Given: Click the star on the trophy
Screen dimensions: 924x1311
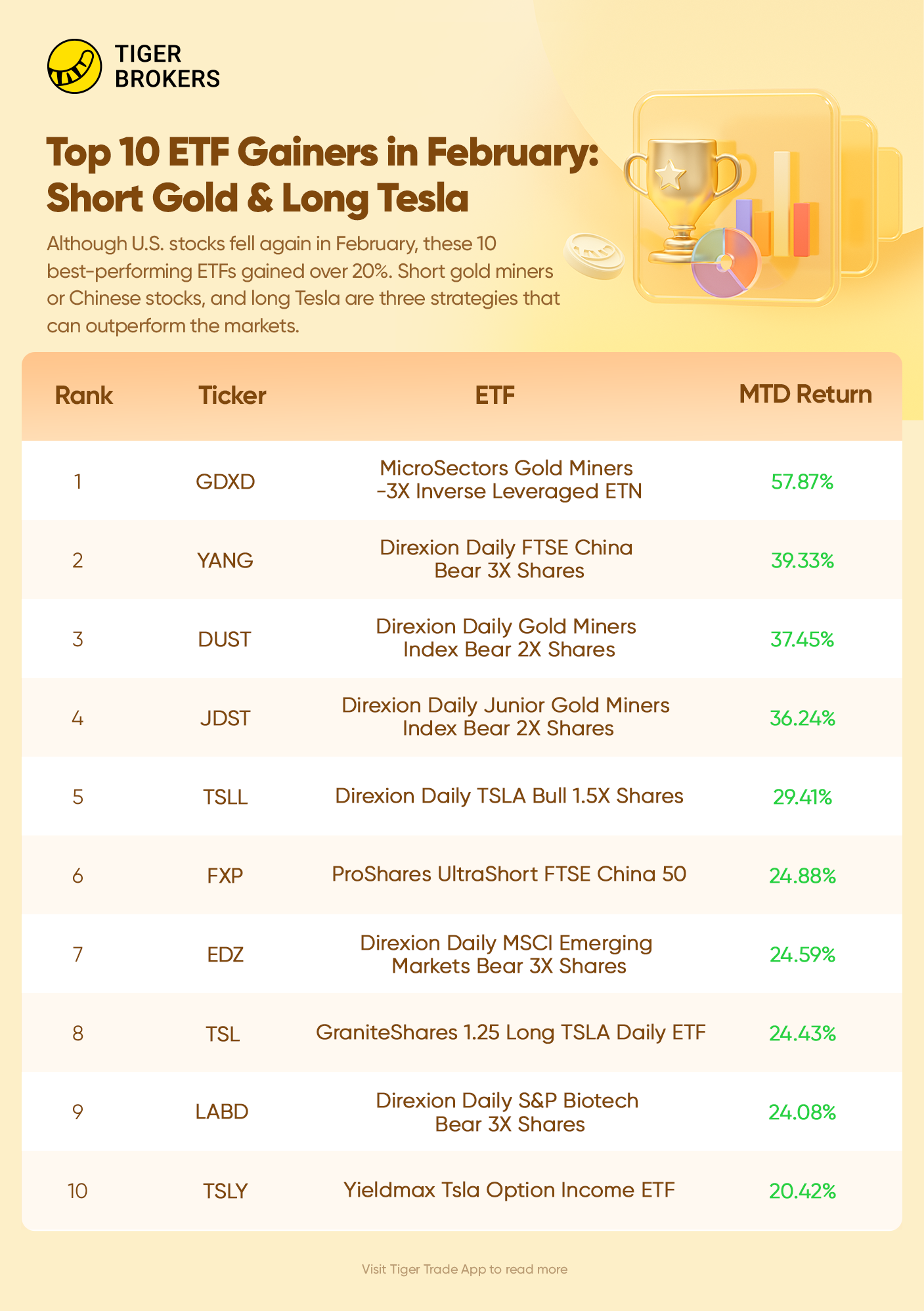Looking at the screenshot, I should (670, 175).
